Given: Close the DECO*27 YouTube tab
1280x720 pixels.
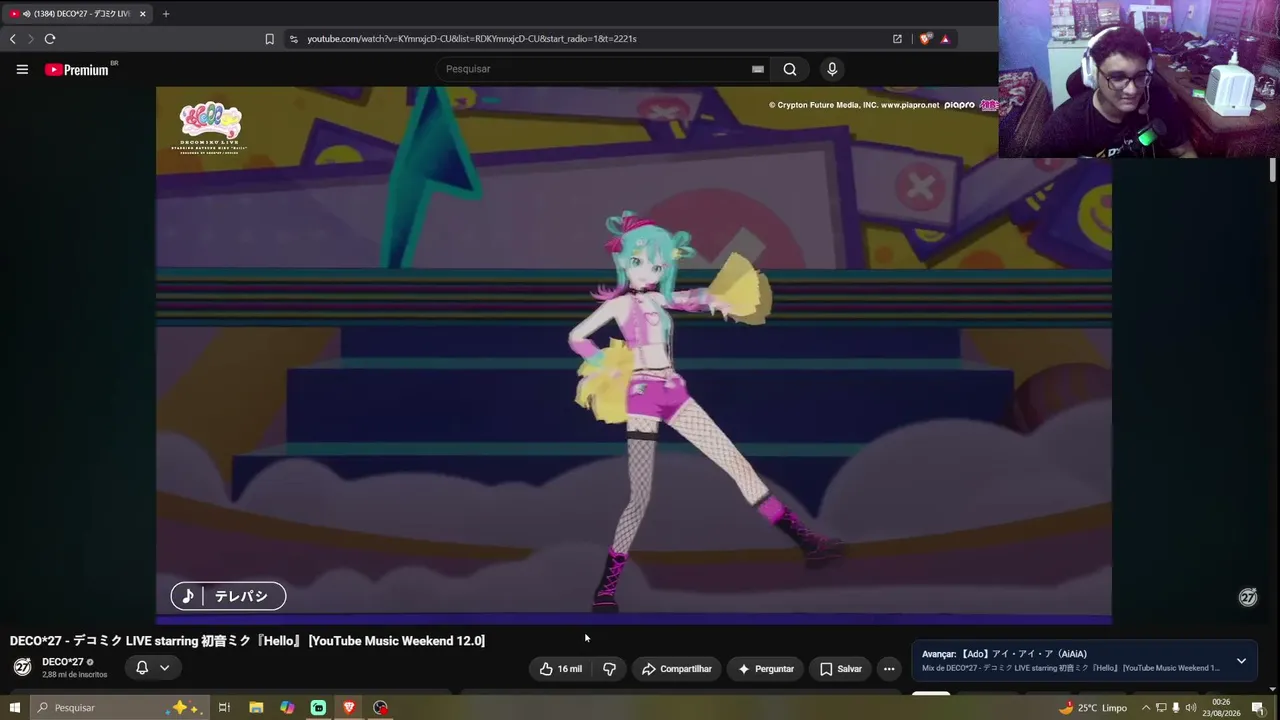Looking at the screenshot, I should [143, 14].
